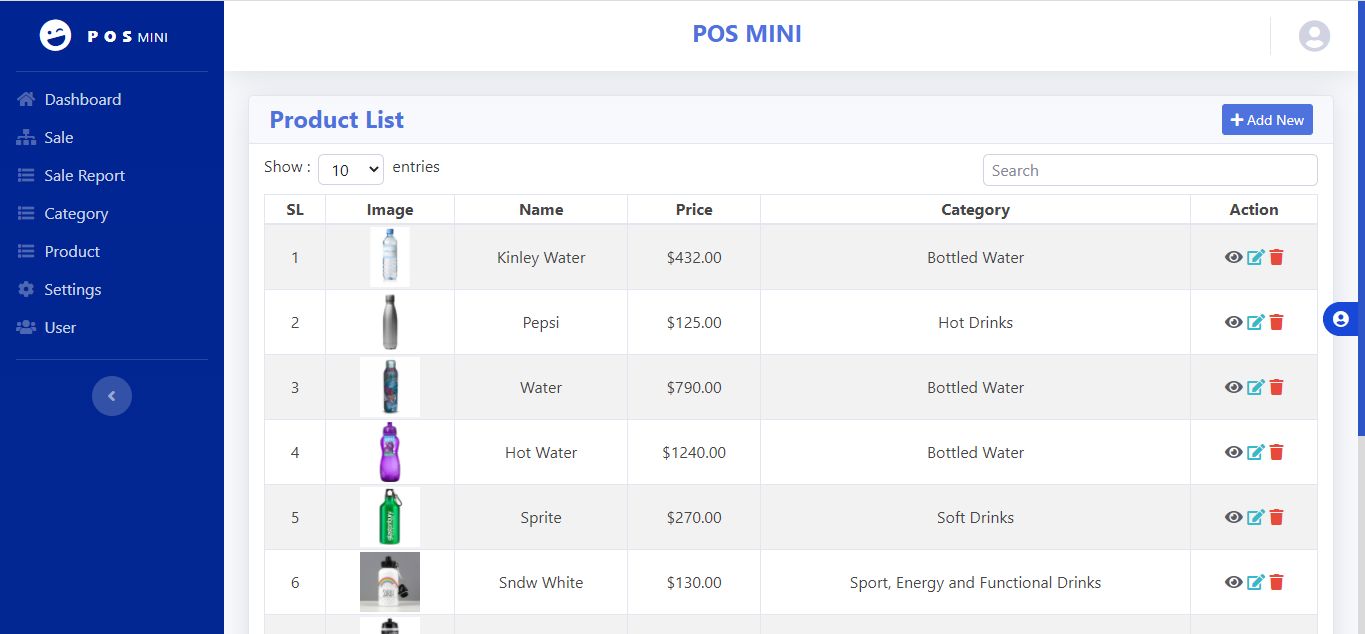Image resolution: width=1365 pixels, height=634 pixels.
Task: Delete the Pepsi product row
Action: [x=1276, y=322]
